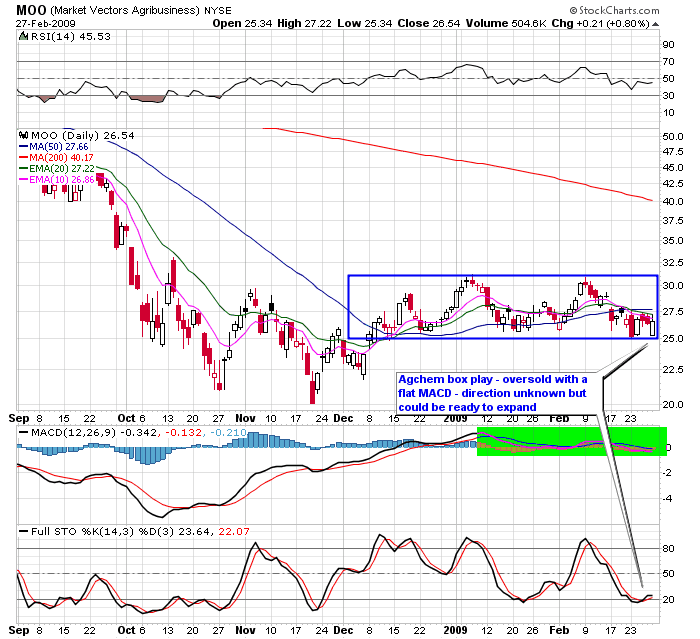Click the 2009 label on bottom date axis
This screenshot has width=700, height=639.
455,630
